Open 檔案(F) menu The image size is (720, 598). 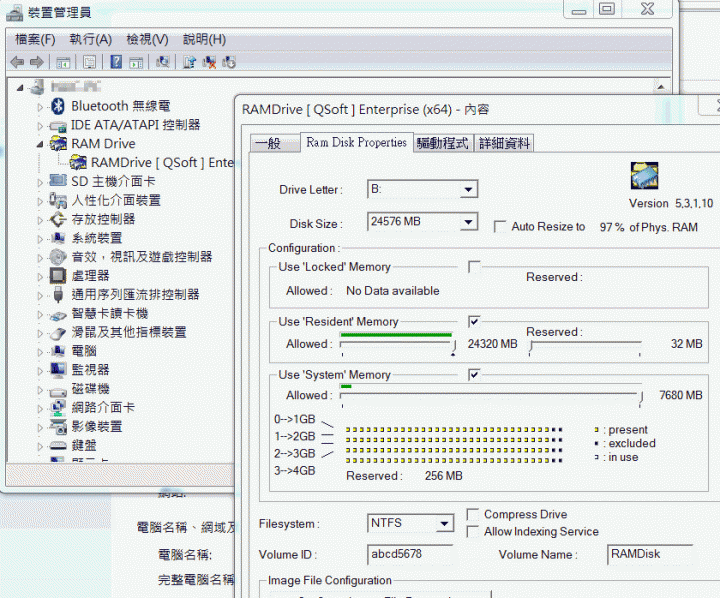pos(35,39)
